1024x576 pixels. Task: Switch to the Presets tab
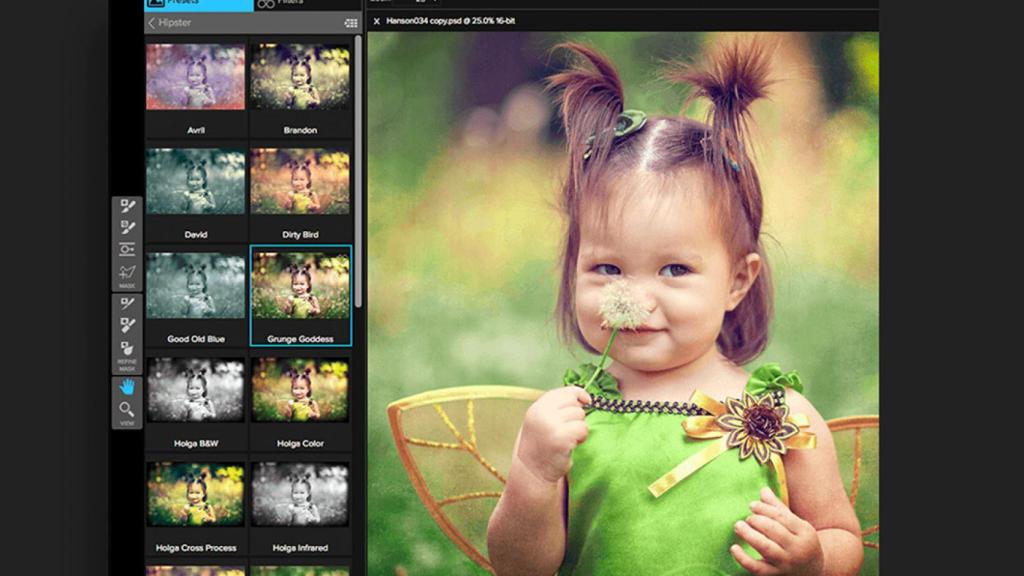coord(198,4)
